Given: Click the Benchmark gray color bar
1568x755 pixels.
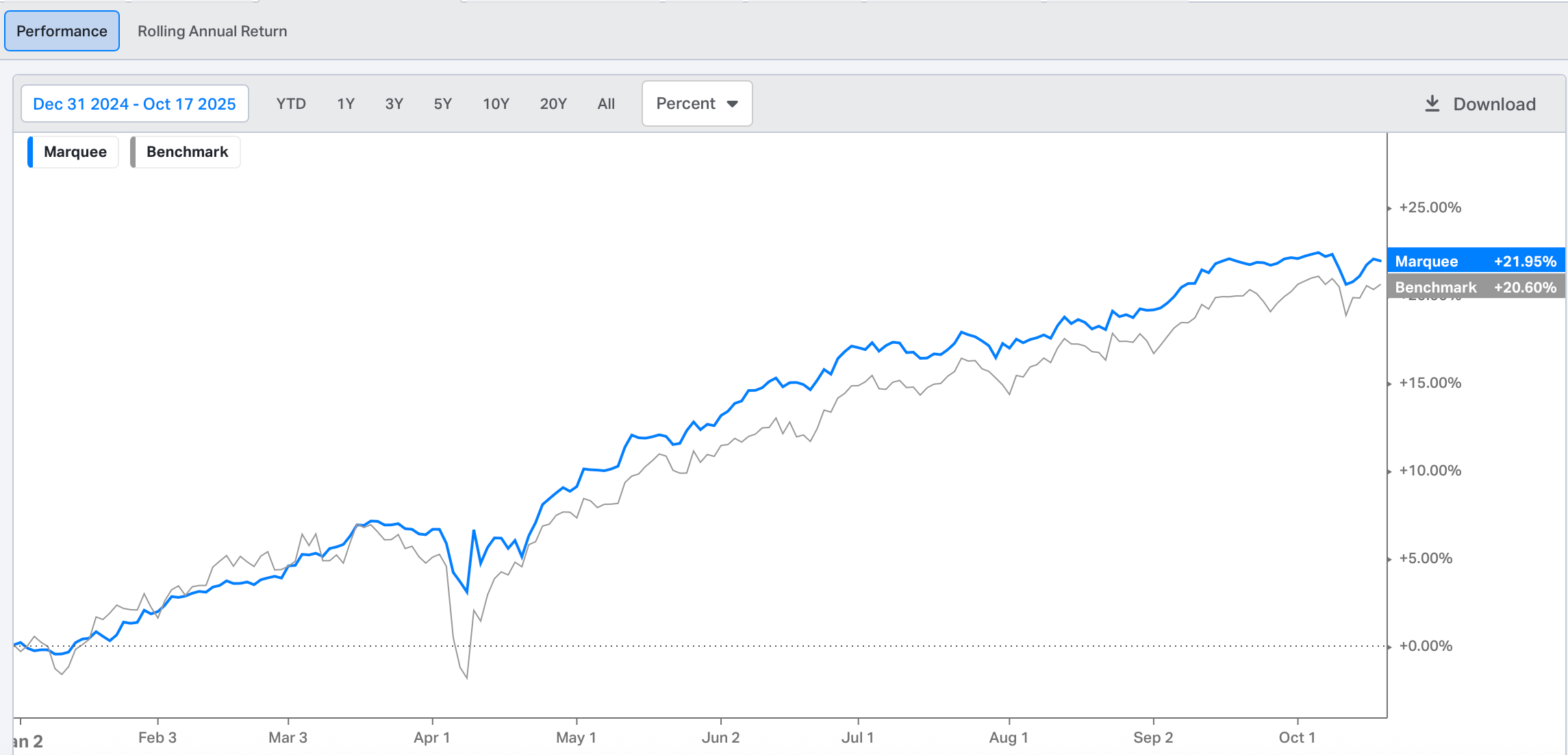Looking at the screenshot, I should [133, 151].
